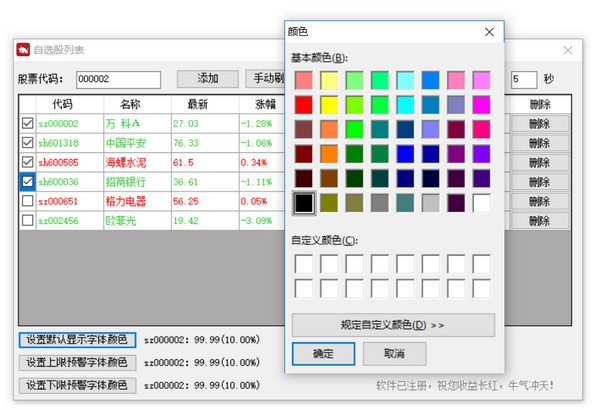Expand 规定自定义颜色 custom color panel
Image resolution: width=600 pixels, height=410 pixels.
tap(393, 325)
